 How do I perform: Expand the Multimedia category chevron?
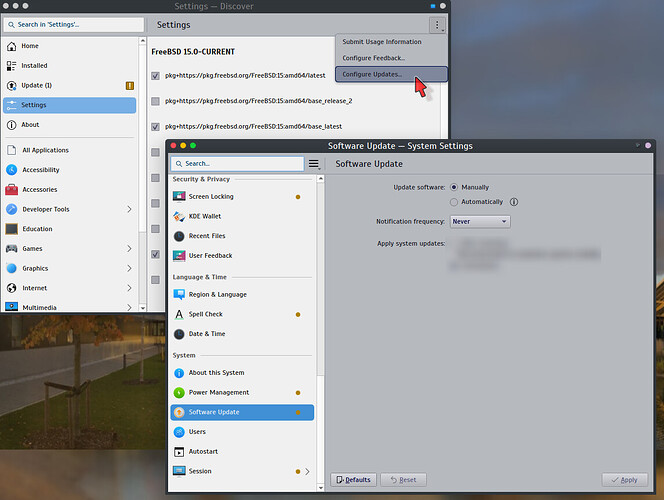point(129,307)
